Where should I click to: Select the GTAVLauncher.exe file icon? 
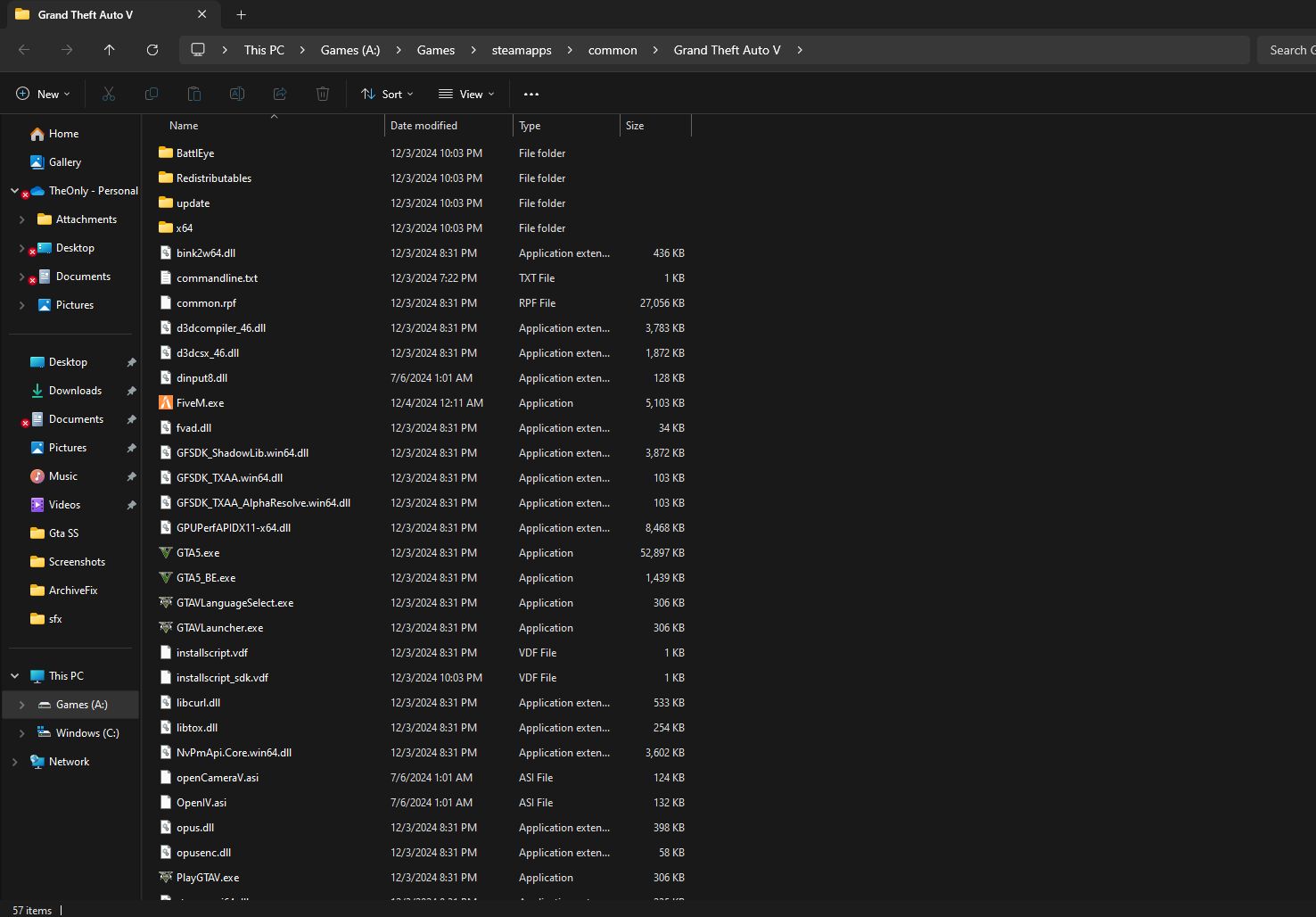click(166, 628)
